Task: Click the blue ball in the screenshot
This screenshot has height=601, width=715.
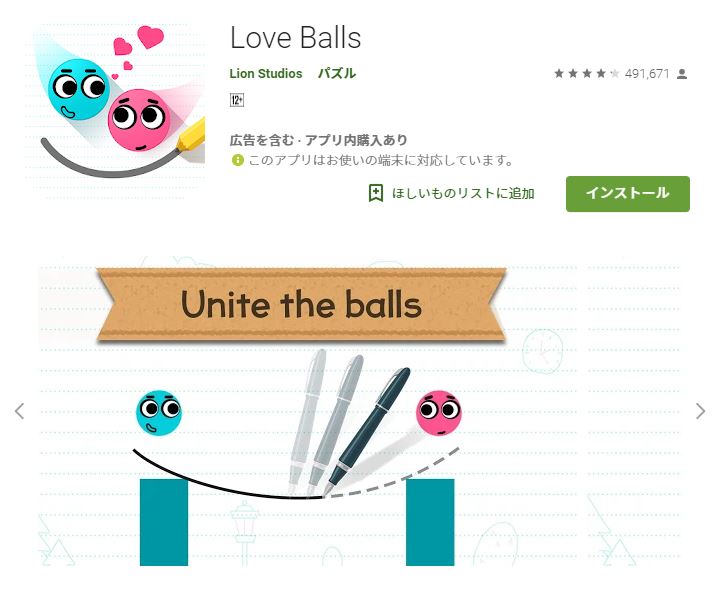Action: pyautogui.click(x=159, y=413)
